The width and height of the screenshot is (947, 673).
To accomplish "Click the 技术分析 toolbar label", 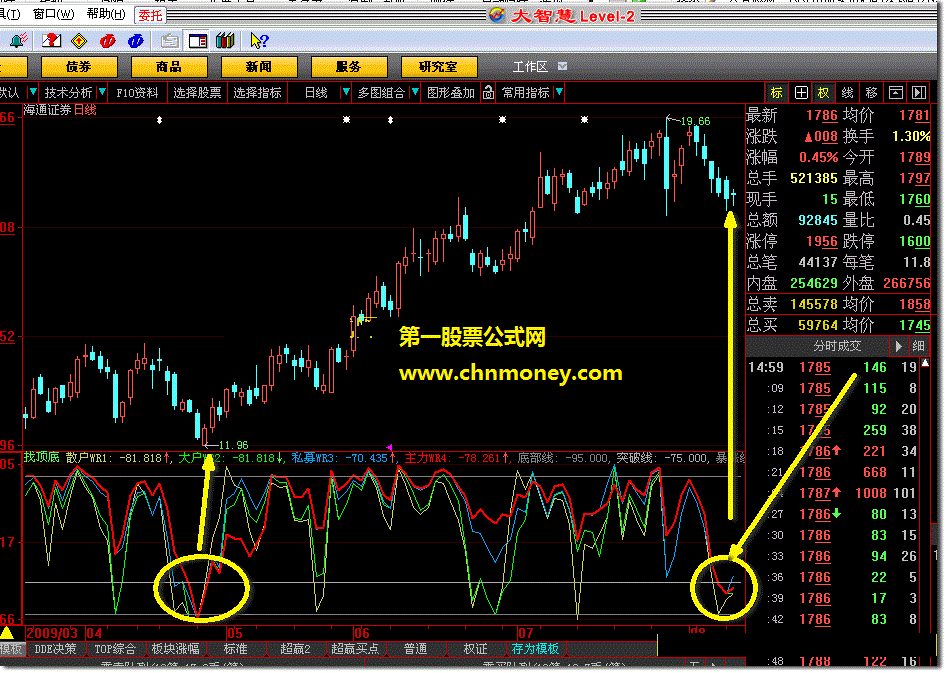I will [68, 92].
